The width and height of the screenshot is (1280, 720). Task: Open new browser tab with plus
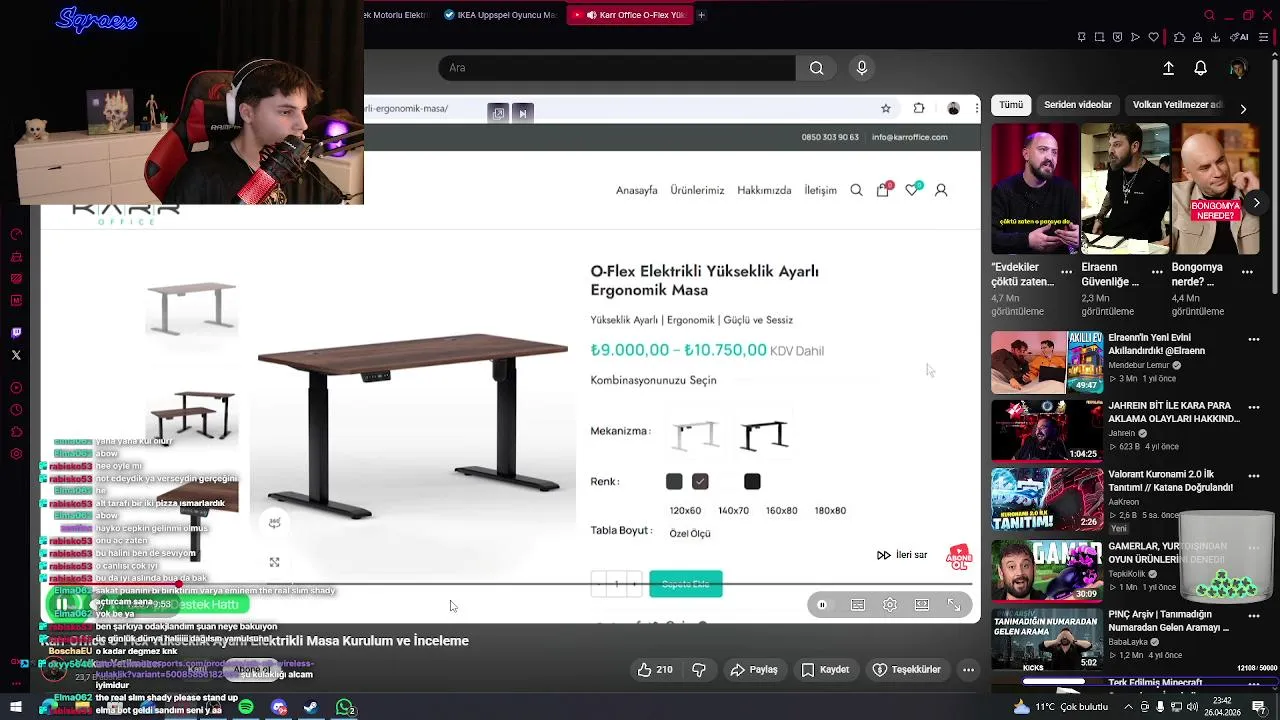tap(701, 15)
